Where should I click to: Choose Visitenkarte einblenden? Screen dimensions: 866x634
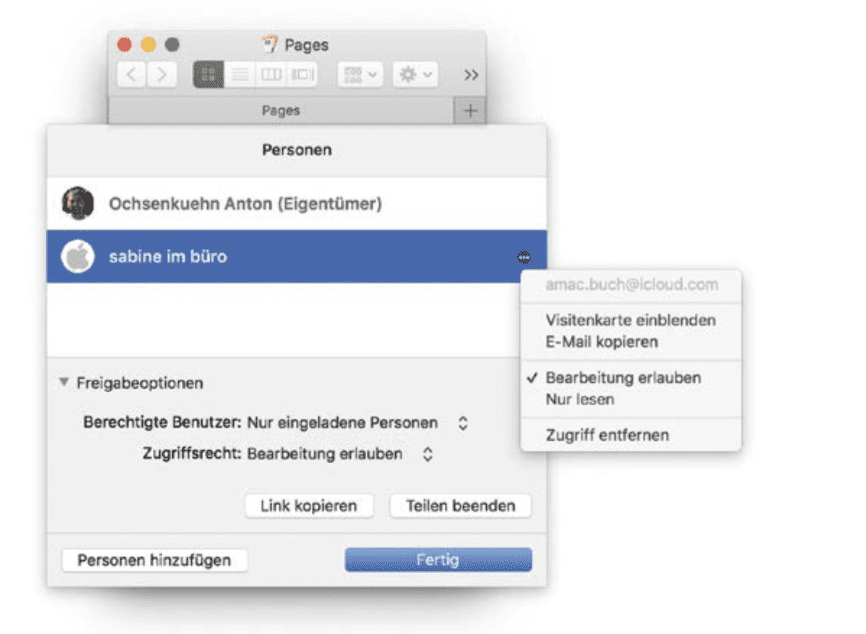click(x=630, y=320)
